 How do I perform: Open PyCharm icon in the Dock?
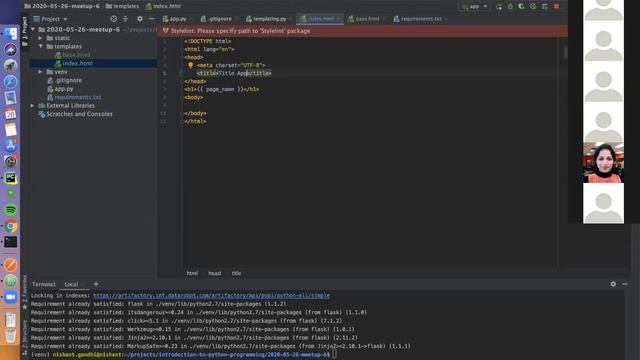11,178
